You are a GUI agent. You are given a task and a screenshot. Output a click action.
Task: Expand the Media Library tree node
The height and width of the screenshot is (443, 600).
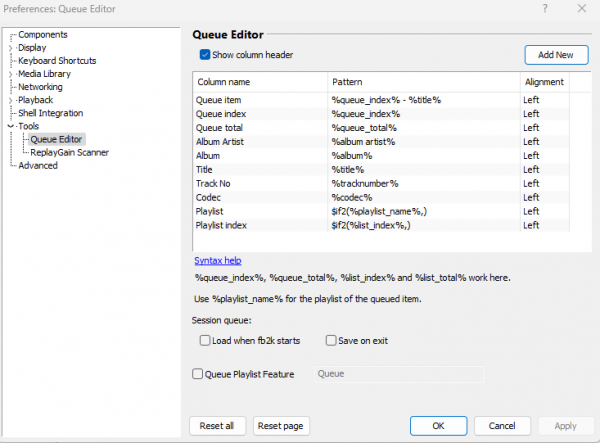click(x=10, y=74)
